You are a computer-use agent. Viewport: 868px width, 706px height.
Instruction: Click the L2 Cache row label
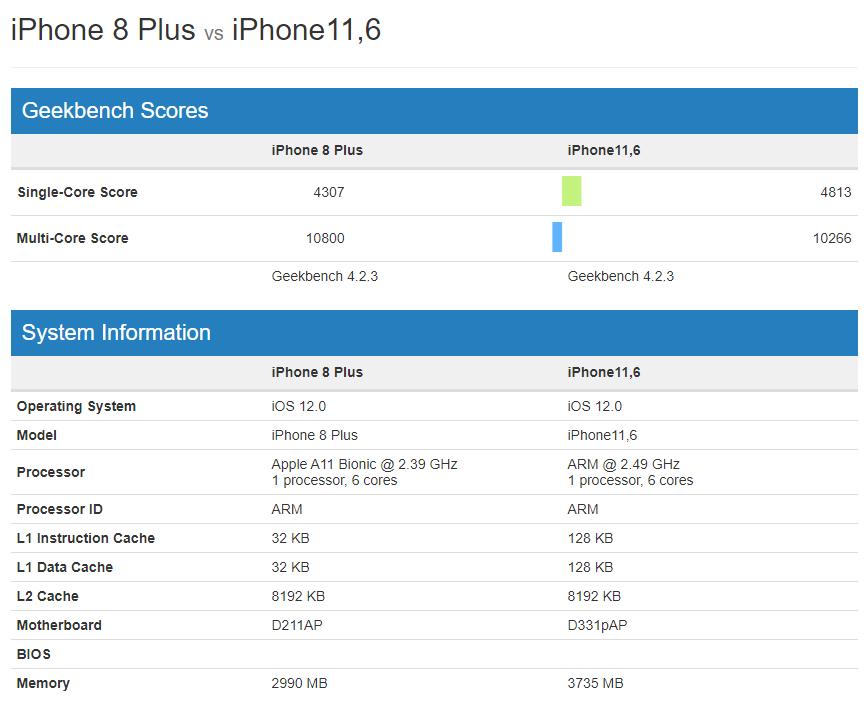[47, 596]
